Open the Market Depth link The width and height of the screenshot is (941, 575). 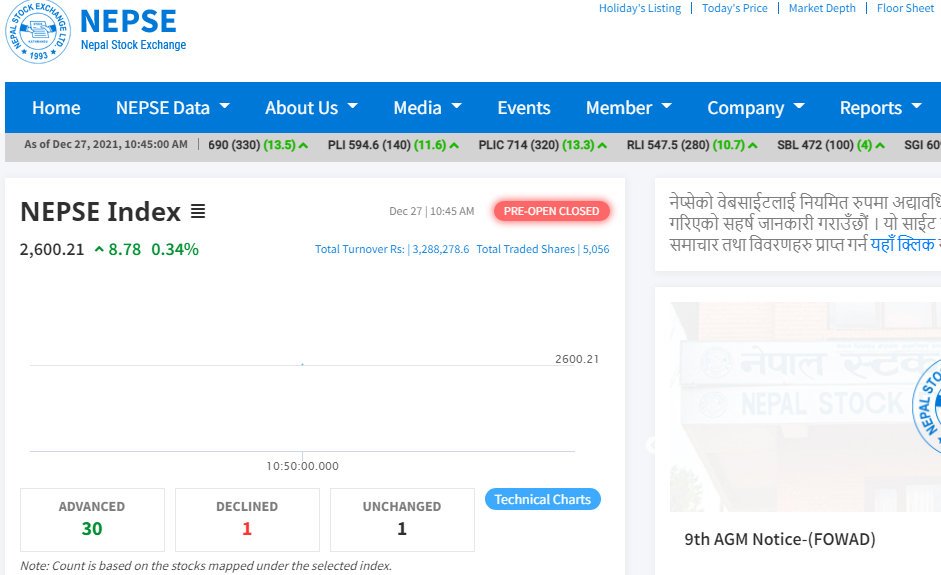(x=822, y=8)
